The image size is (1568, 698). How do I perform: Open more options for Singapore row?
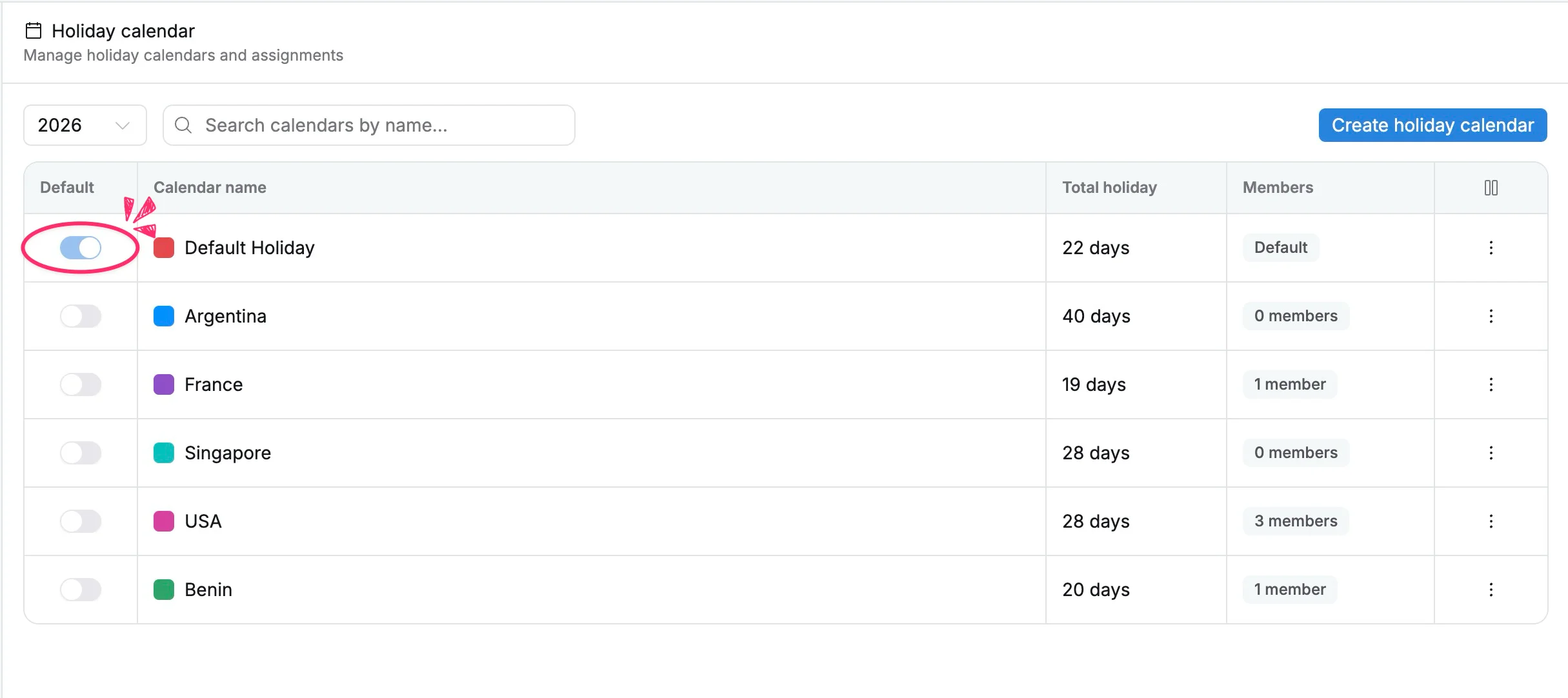click(1491, 453)
